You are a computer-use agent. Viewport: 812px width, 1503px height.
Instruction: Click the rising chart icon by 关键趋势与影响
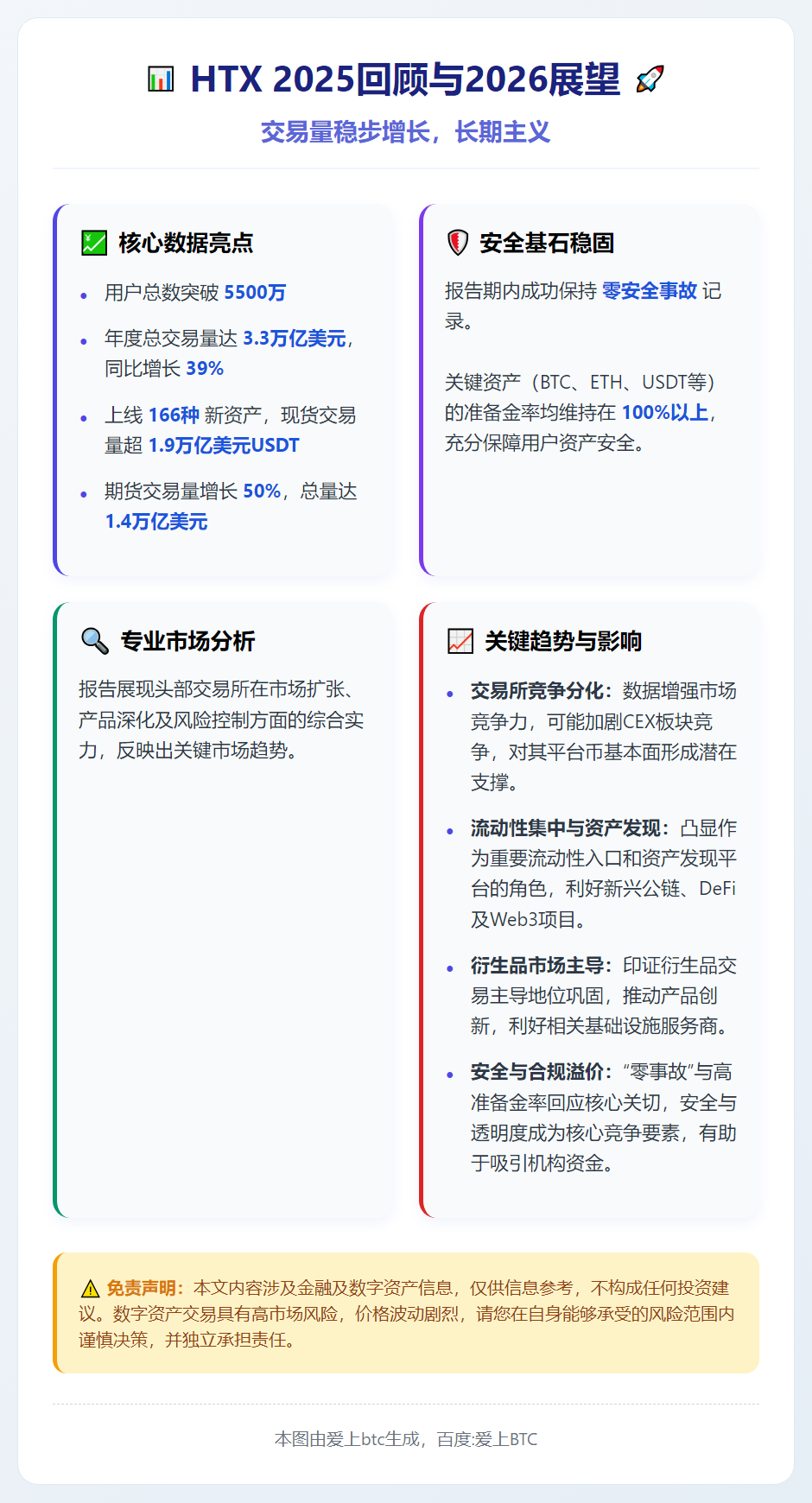click(x=460, y=641)
